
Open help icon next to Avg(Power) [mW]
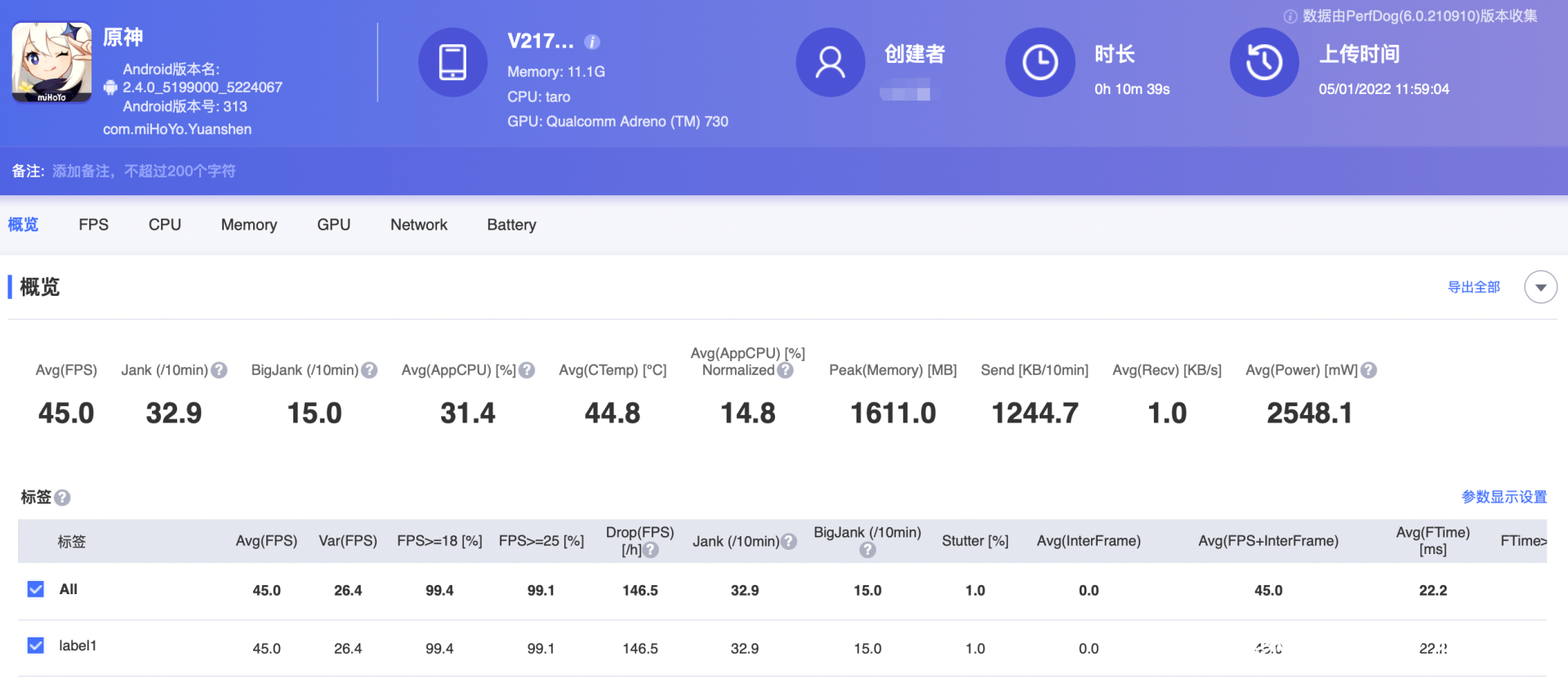(x=1370, y=370)
